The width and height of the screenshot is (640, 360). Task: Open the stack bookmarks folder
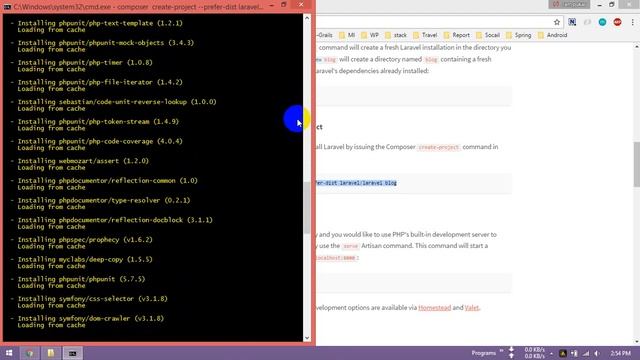click(396, 35)
